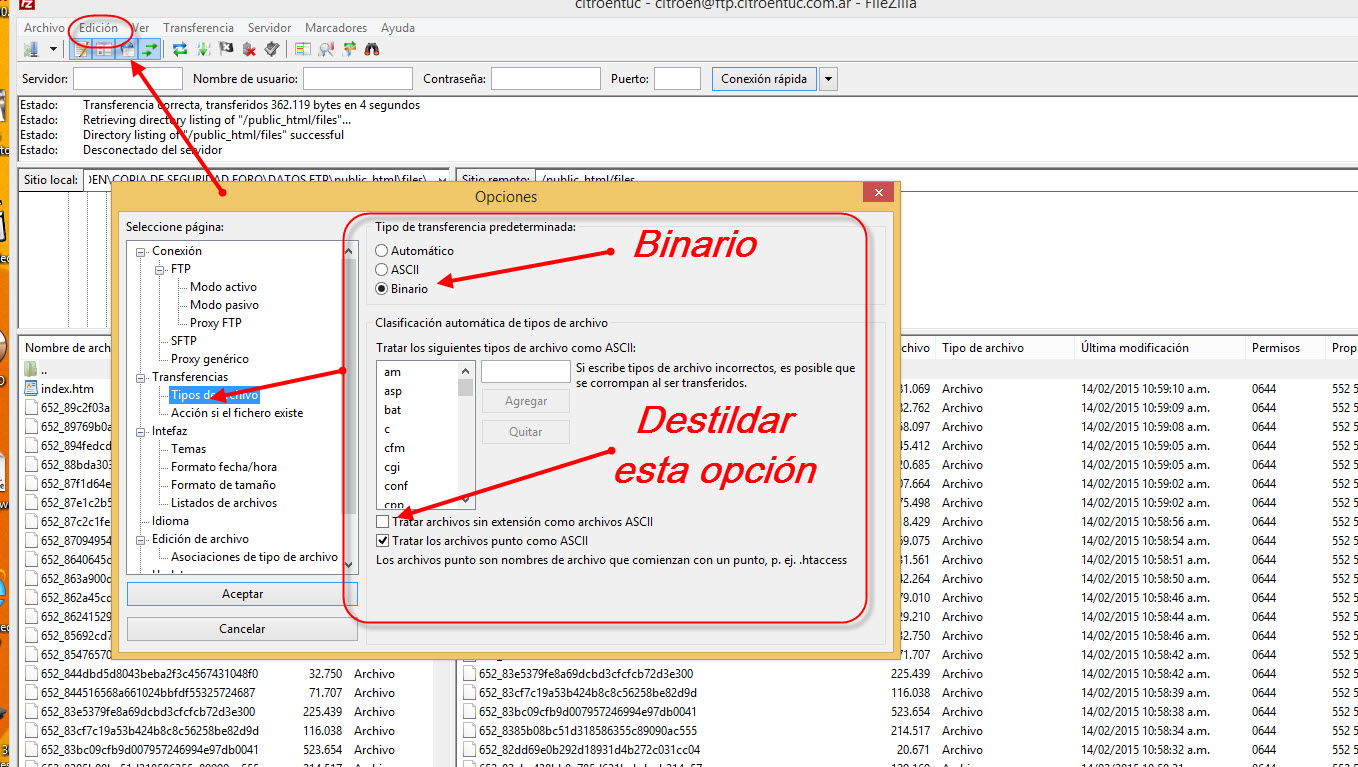Screen dimensions: 1358x767
Task: Toggle the message log display icon
Action: click(x=81, y=49)
